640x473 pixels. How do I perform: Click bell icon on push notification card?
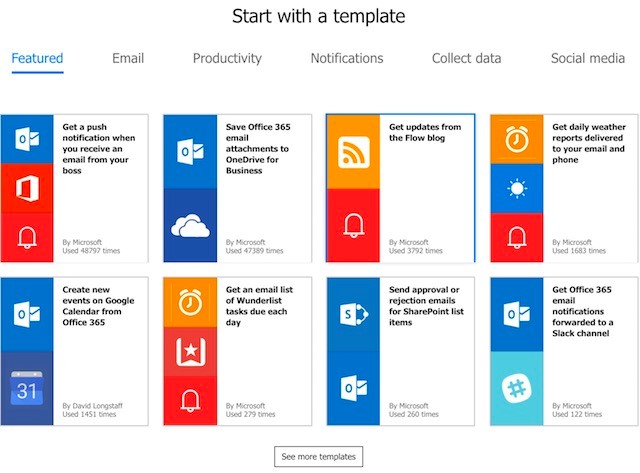pyautogui.click(x=27, y=237)
